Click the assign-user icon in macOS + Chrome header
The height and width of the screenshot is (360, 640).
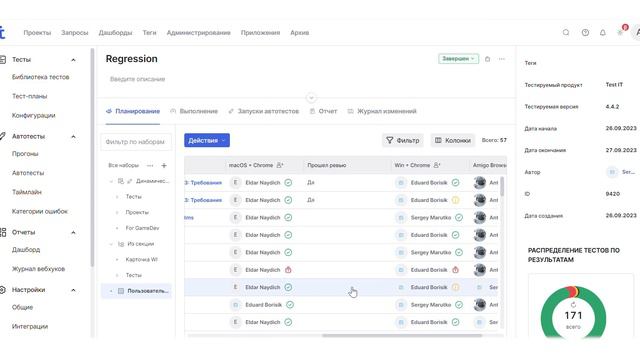tap(280, 165)
